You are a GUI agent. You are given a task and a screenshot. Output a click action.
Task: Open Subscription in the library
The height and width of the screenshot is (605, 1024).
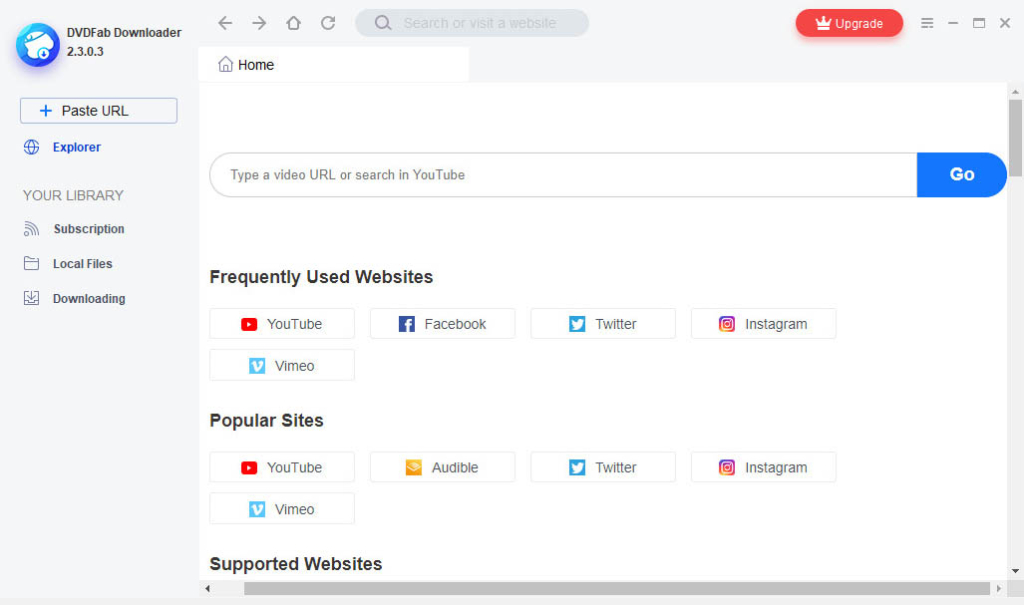[x=89, y=229]
